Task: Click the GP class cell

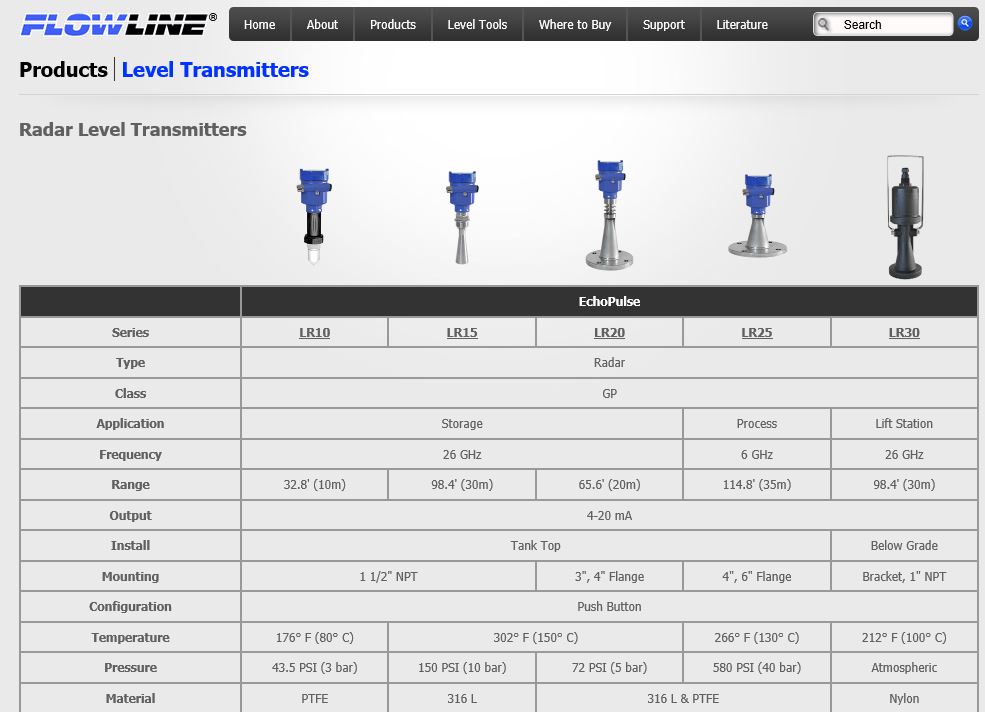Action: 609,393
